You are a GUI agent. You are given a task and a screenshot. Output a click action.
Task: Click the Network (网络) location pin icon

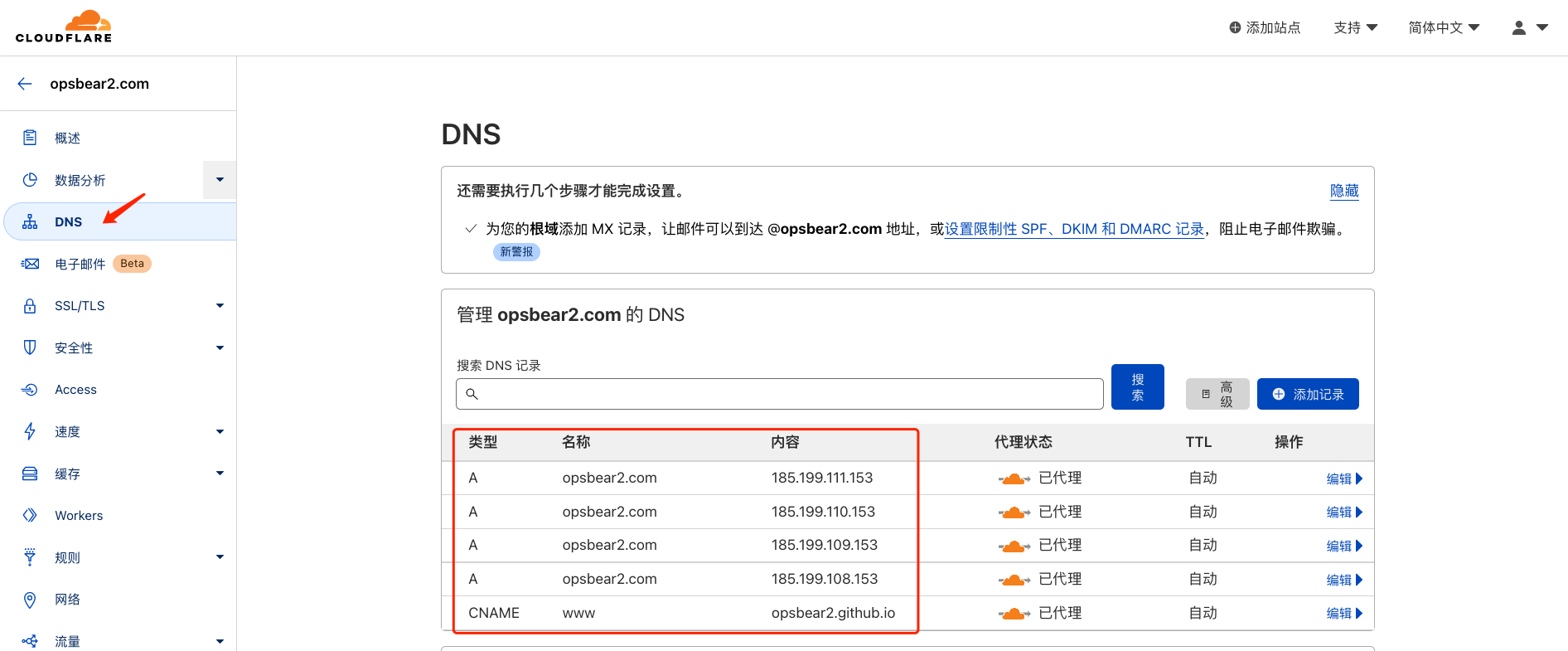point(30,600)
